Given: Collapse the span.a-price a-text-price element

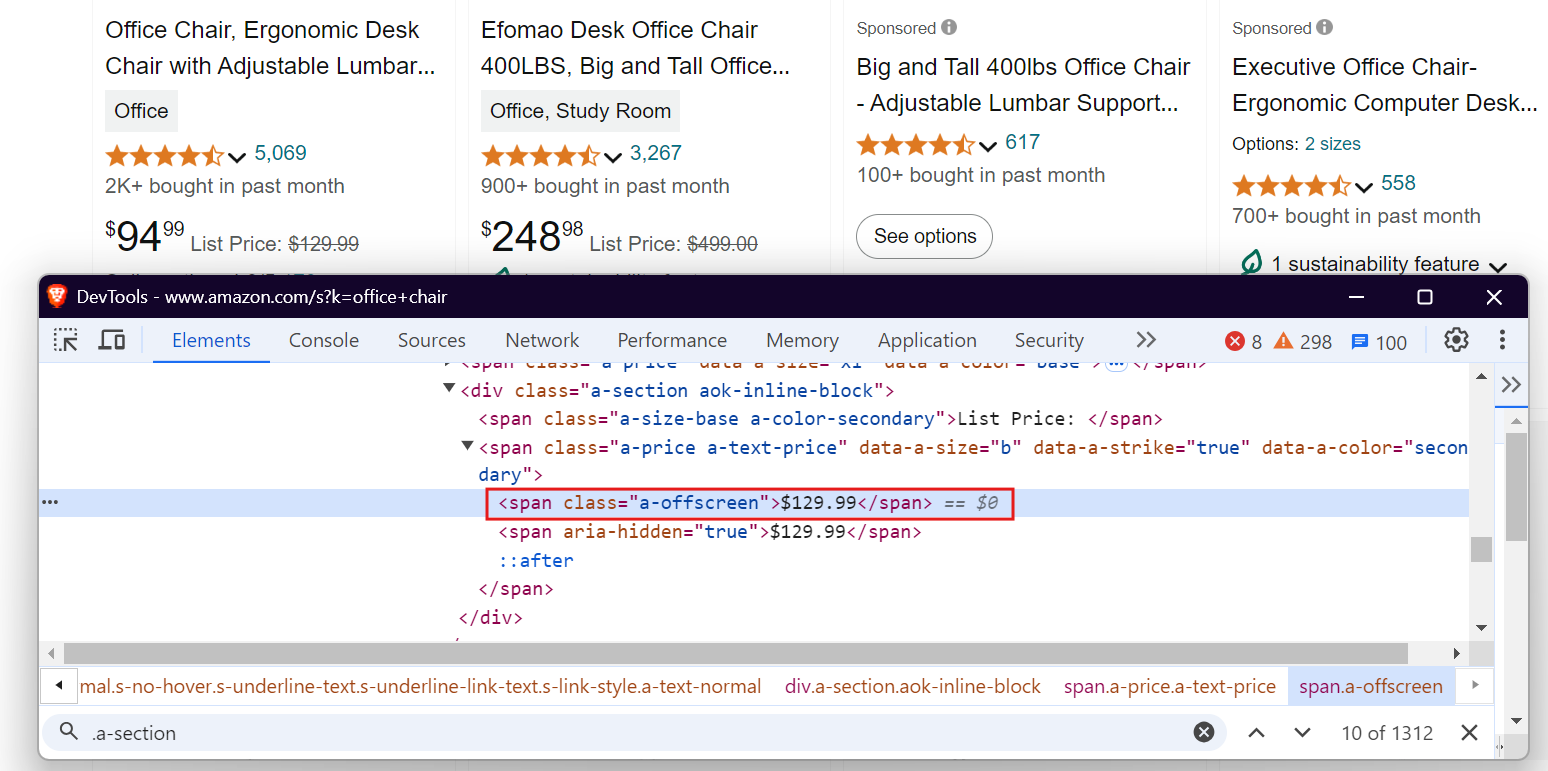Looking at the screenshot, I should 467,447.
